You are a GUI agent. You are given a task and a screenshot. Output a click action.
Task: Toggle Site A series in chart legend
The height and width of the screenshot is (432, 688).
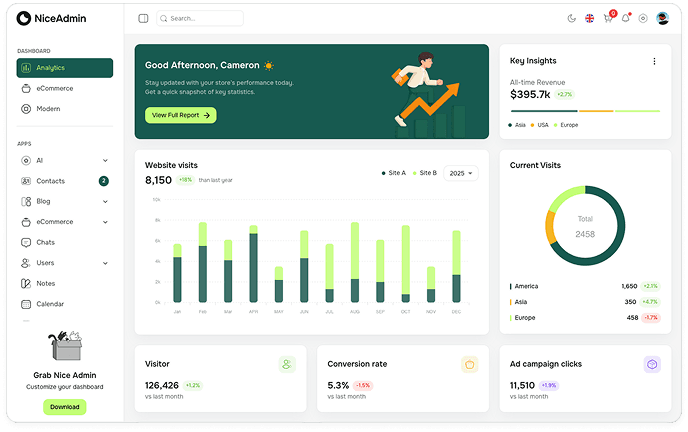click(394, 173)
